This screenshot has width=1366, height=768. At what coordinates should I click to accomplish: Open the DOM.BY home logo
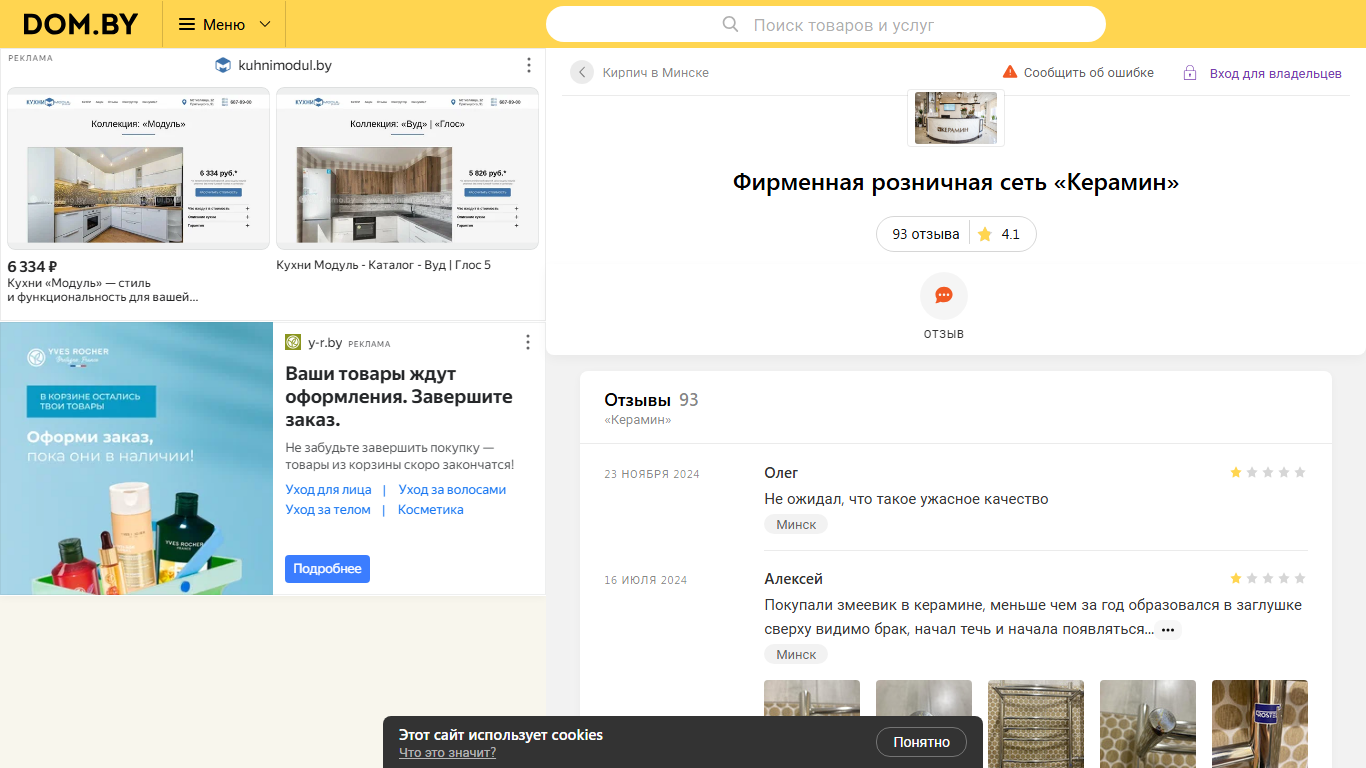point(80,24)
